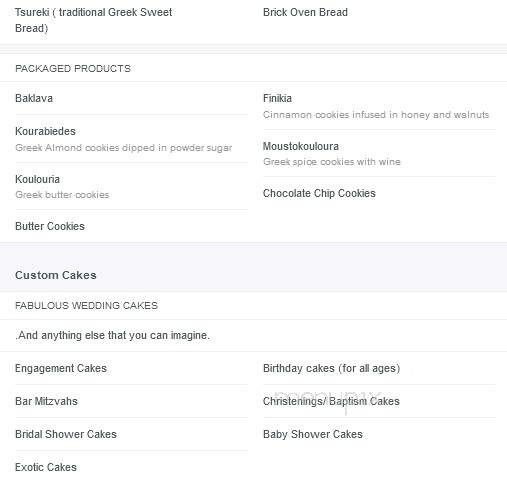The height and width of the screenshot is (481, 507).
Task: Click Christenings/Baptism Cakes
Action: point(331,401)
